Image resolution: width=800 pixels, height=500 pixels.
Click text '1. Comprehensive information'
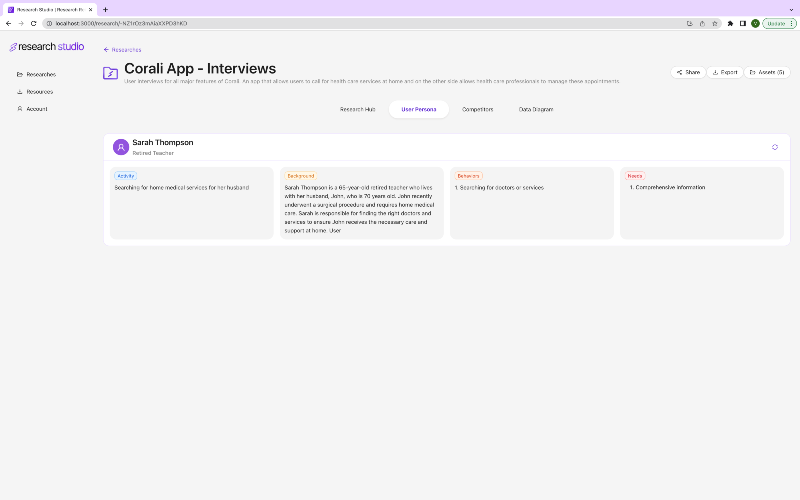coord(667,187)
